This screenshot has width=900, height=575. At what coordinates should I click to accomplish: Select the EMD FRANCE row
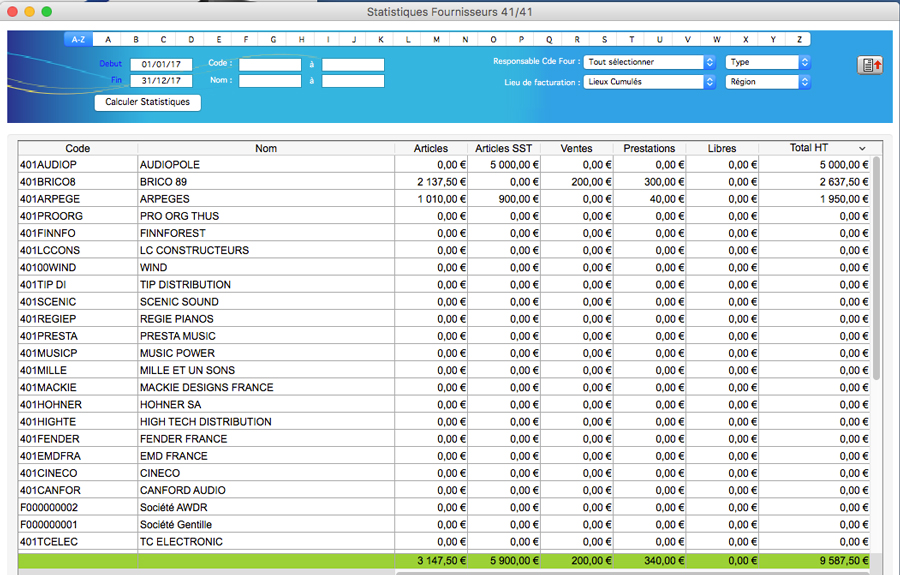pos(444,456)
